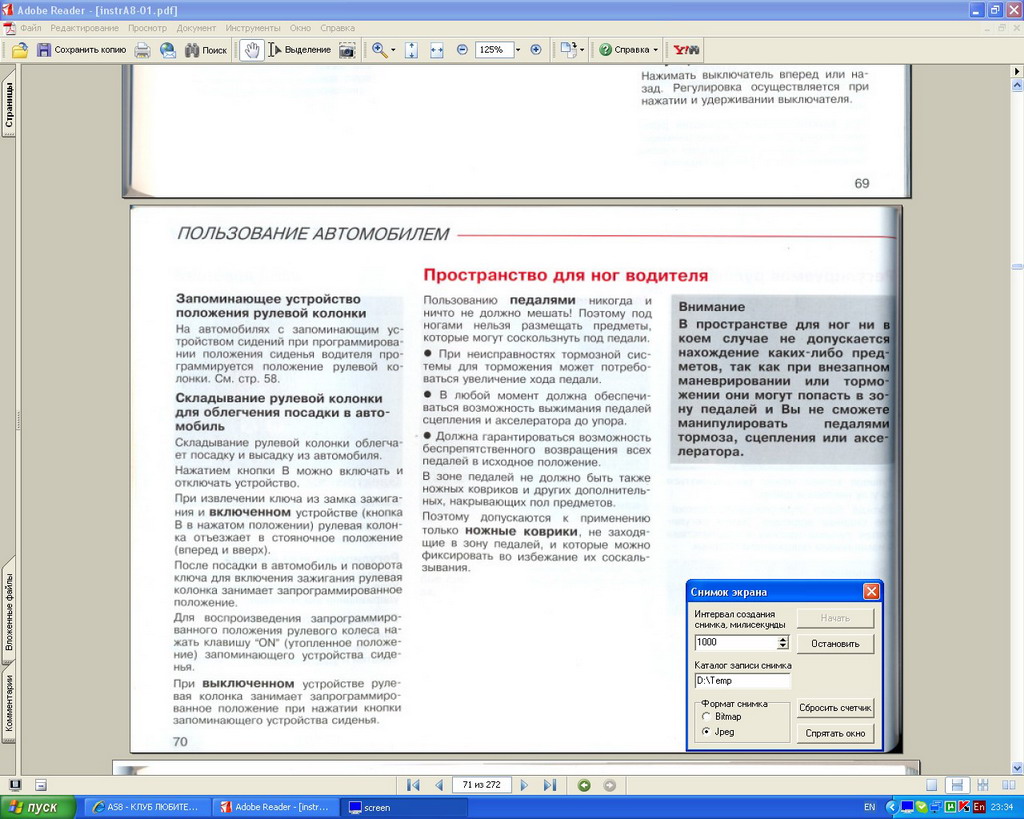Expand the Справка toolbar dropdown

pyautogui.click(x=655, y=50)
